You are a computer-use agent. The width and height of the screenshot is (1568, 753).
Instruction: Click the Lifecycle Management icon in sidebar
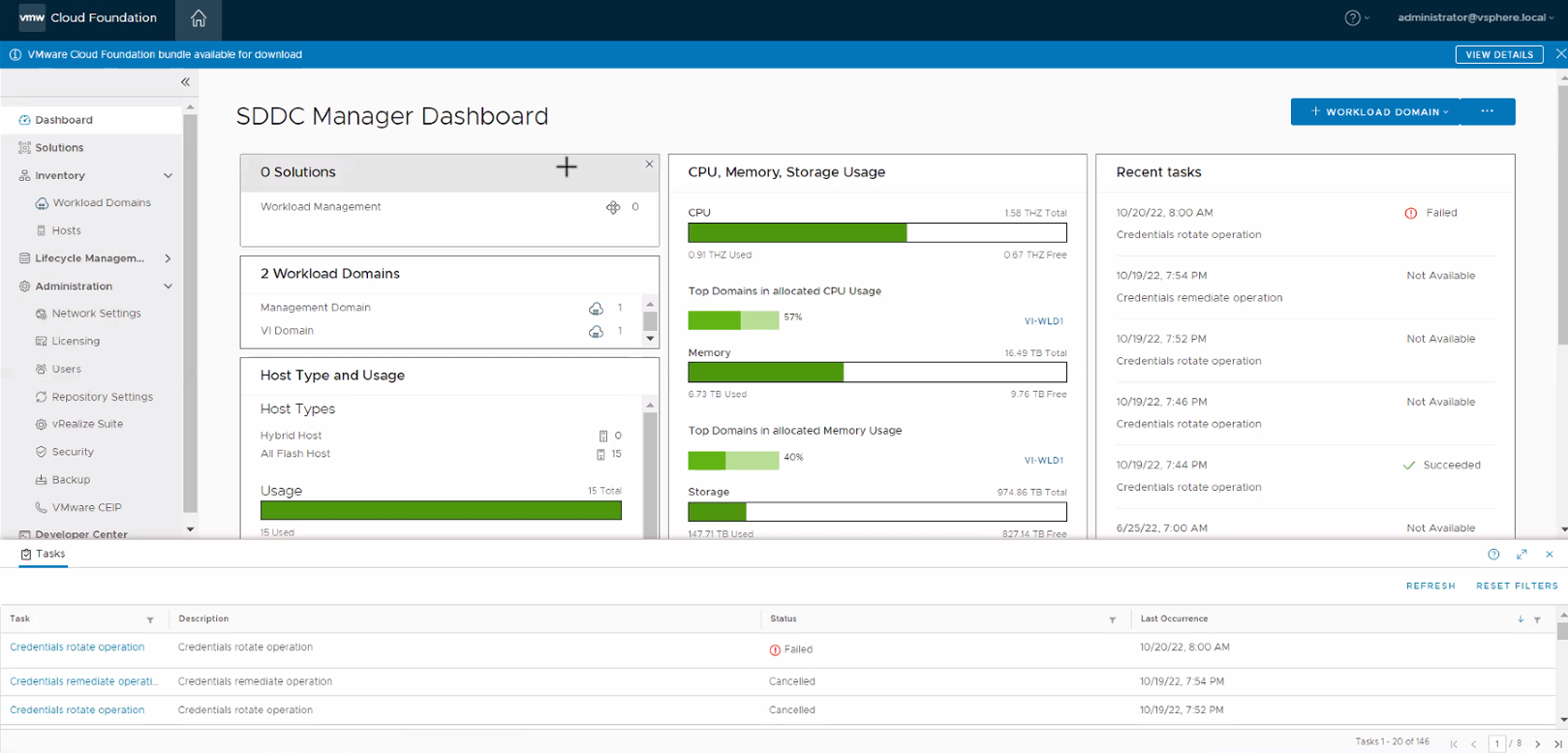(x=24, y=258)
